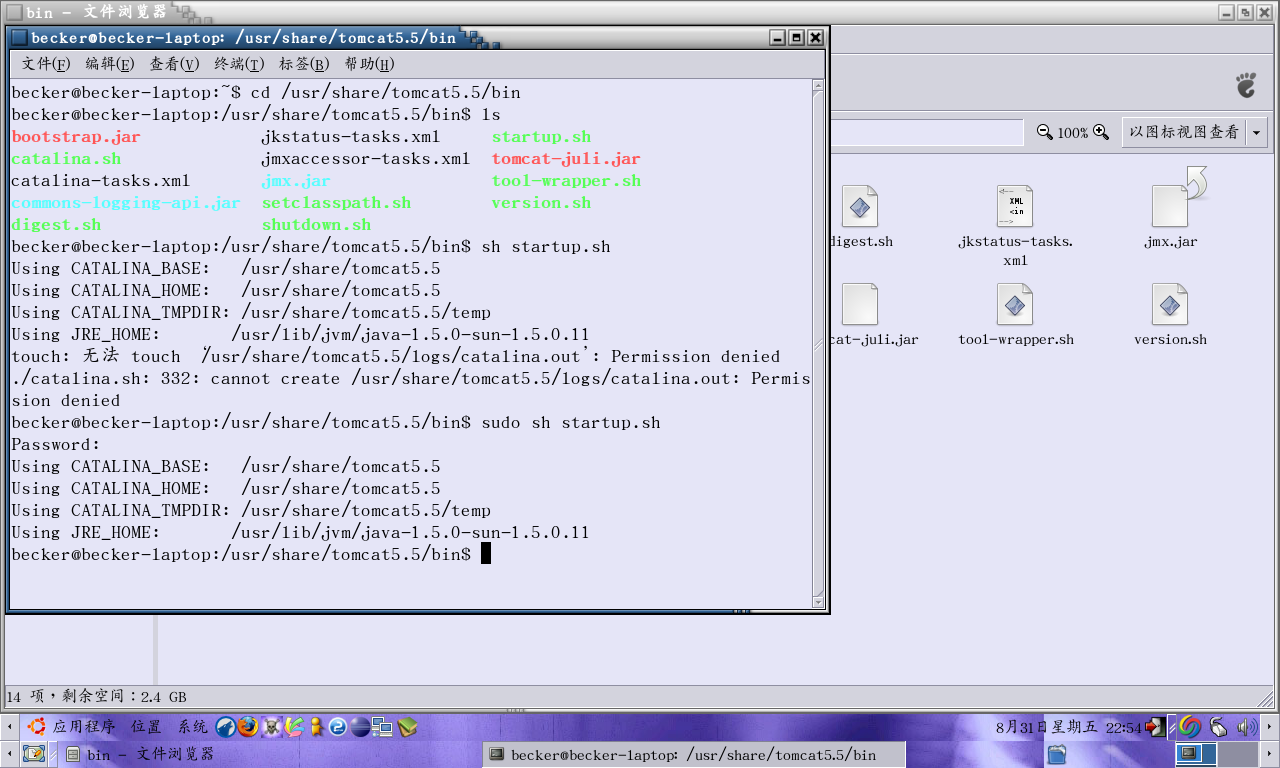Image resolution: width=1280 pixels, height=768 pixels.
Task: Hide top panel using left arrow button
Action: (10, 727)
